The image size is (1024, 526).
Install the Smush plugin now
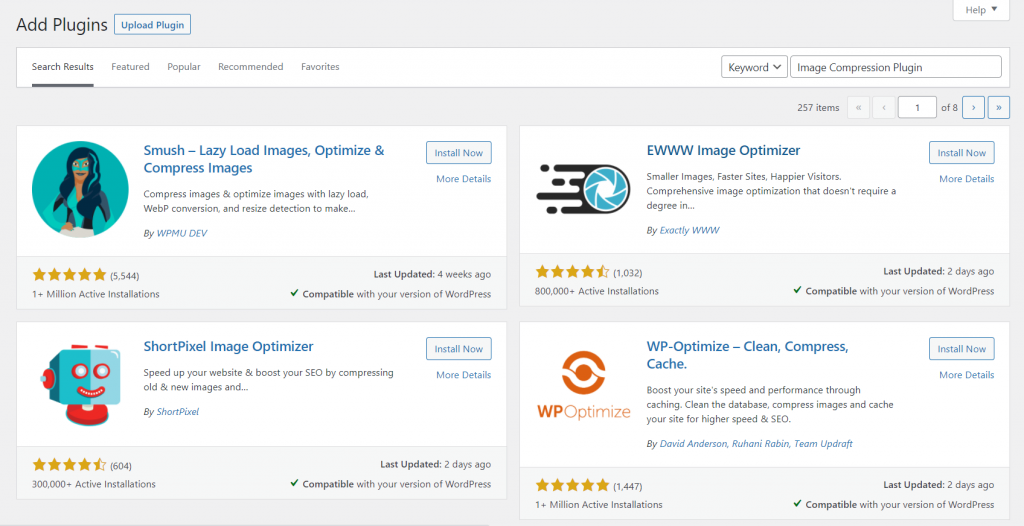click(458, 152)
